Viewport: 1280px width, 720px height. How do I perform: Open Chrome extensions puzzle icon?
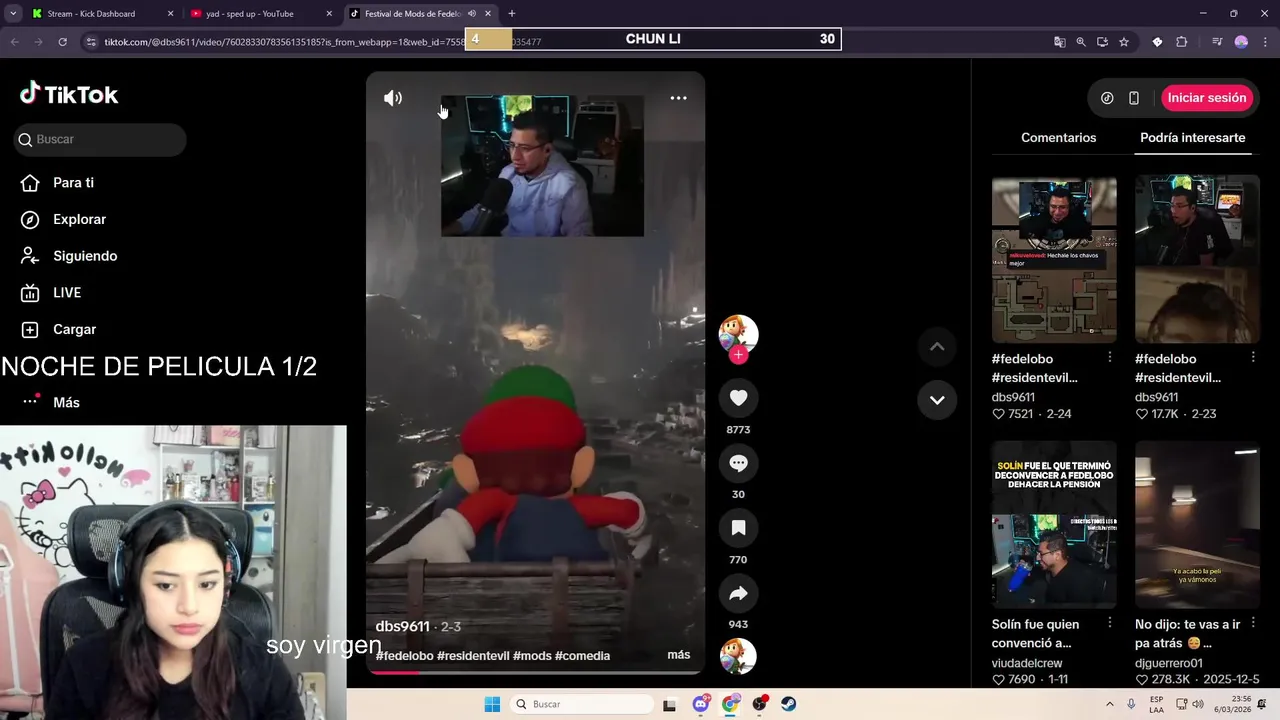click(1182, 42)
